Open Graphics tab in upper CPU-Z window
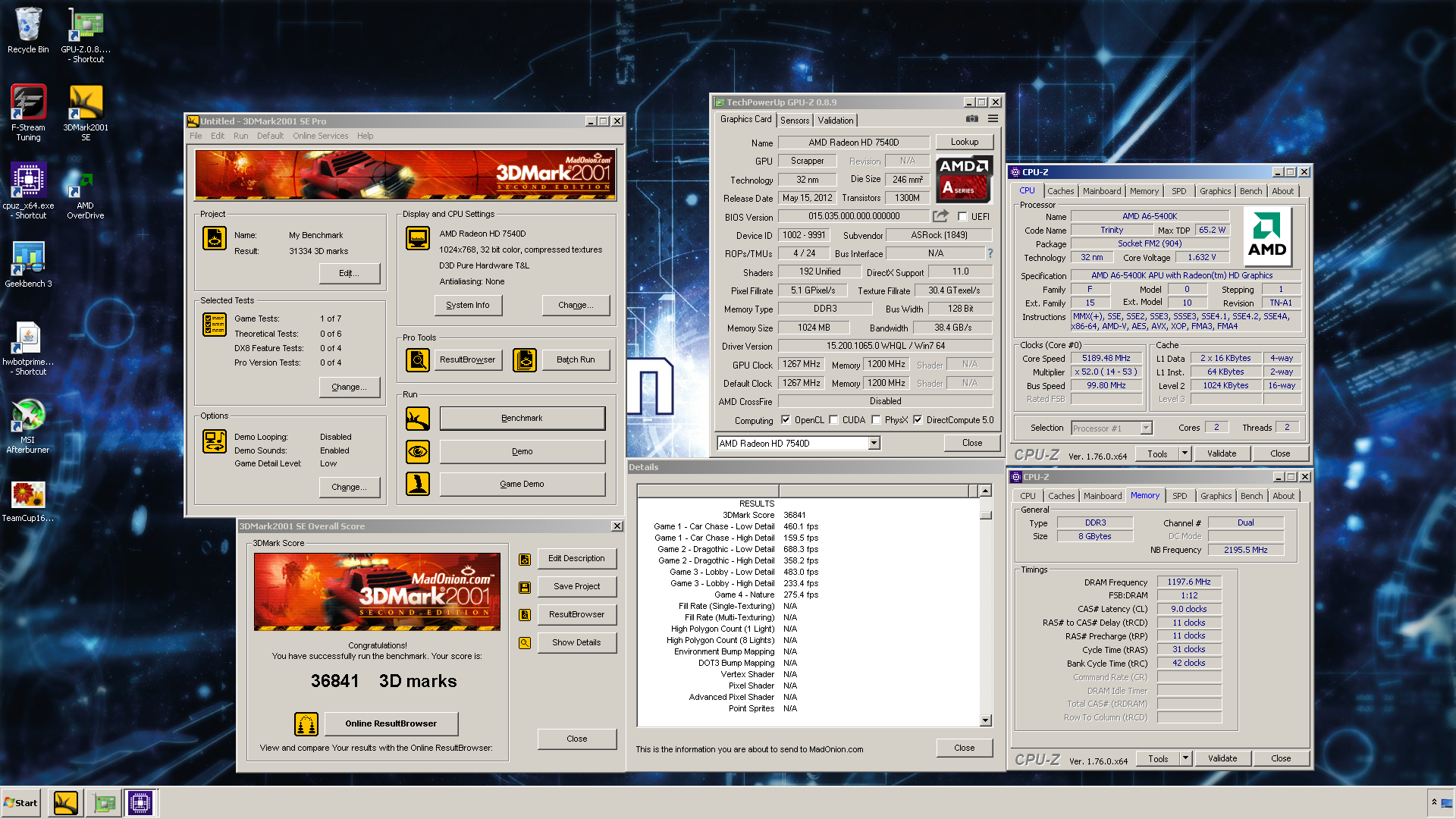The height and width of the screenshot is (819, 1456). point(1215,191)
